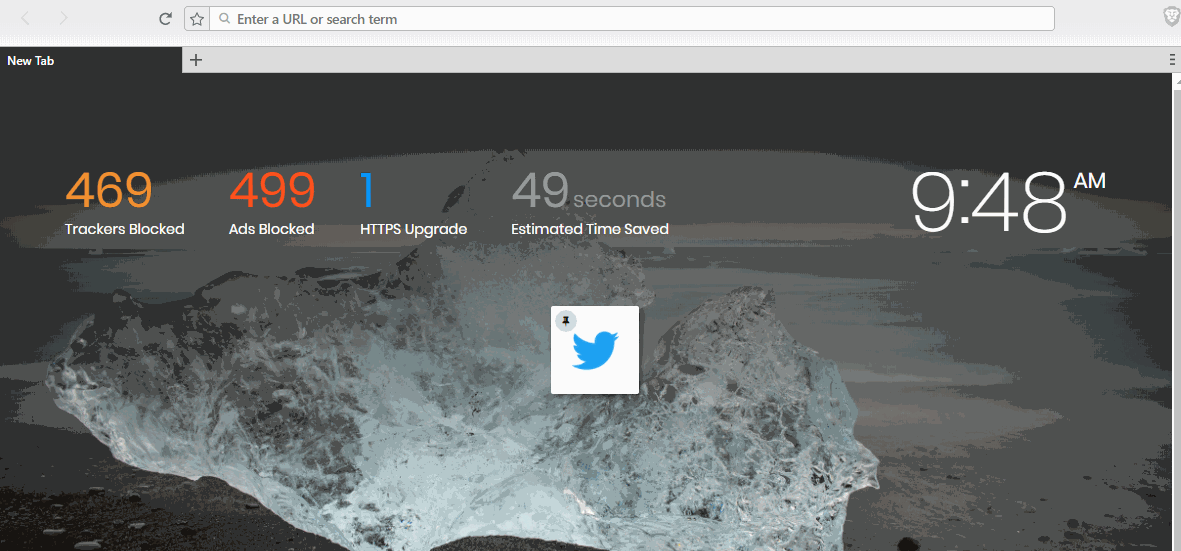Screen dimensions: 1181x551
Task: Open the browser hamburger menu
Action: [1172, 60]
